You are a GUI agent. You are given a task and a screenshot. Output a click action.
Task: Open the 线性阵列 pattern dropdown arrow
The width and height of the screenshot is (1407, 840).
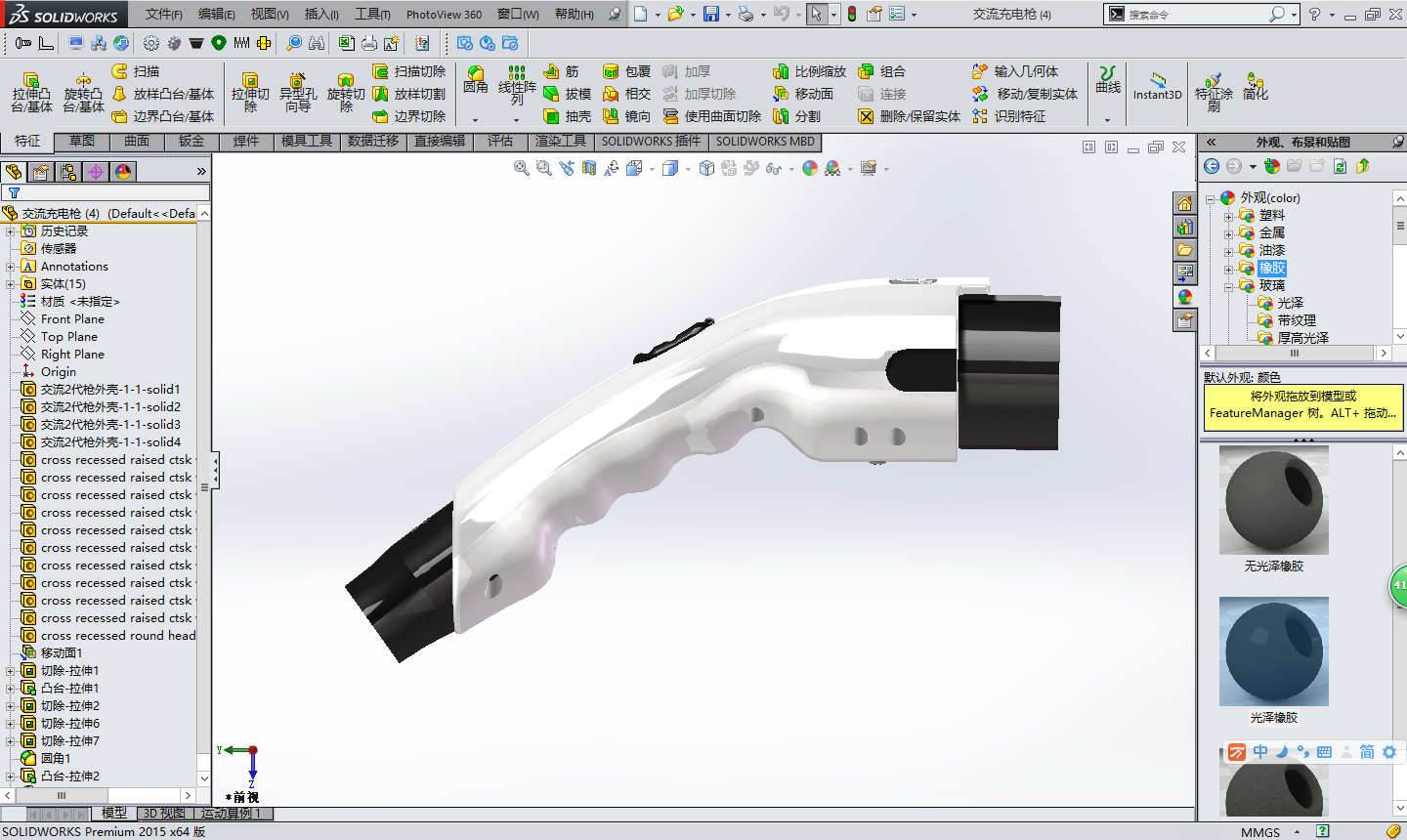click(x=516, y=120)
